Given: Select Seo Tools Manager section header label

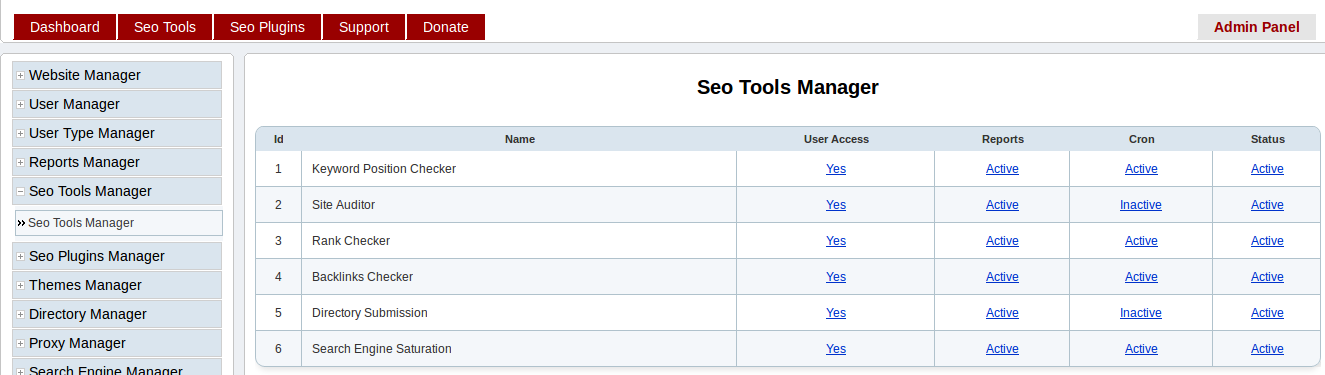Looking at the screenshot, I should click(90, 191).
